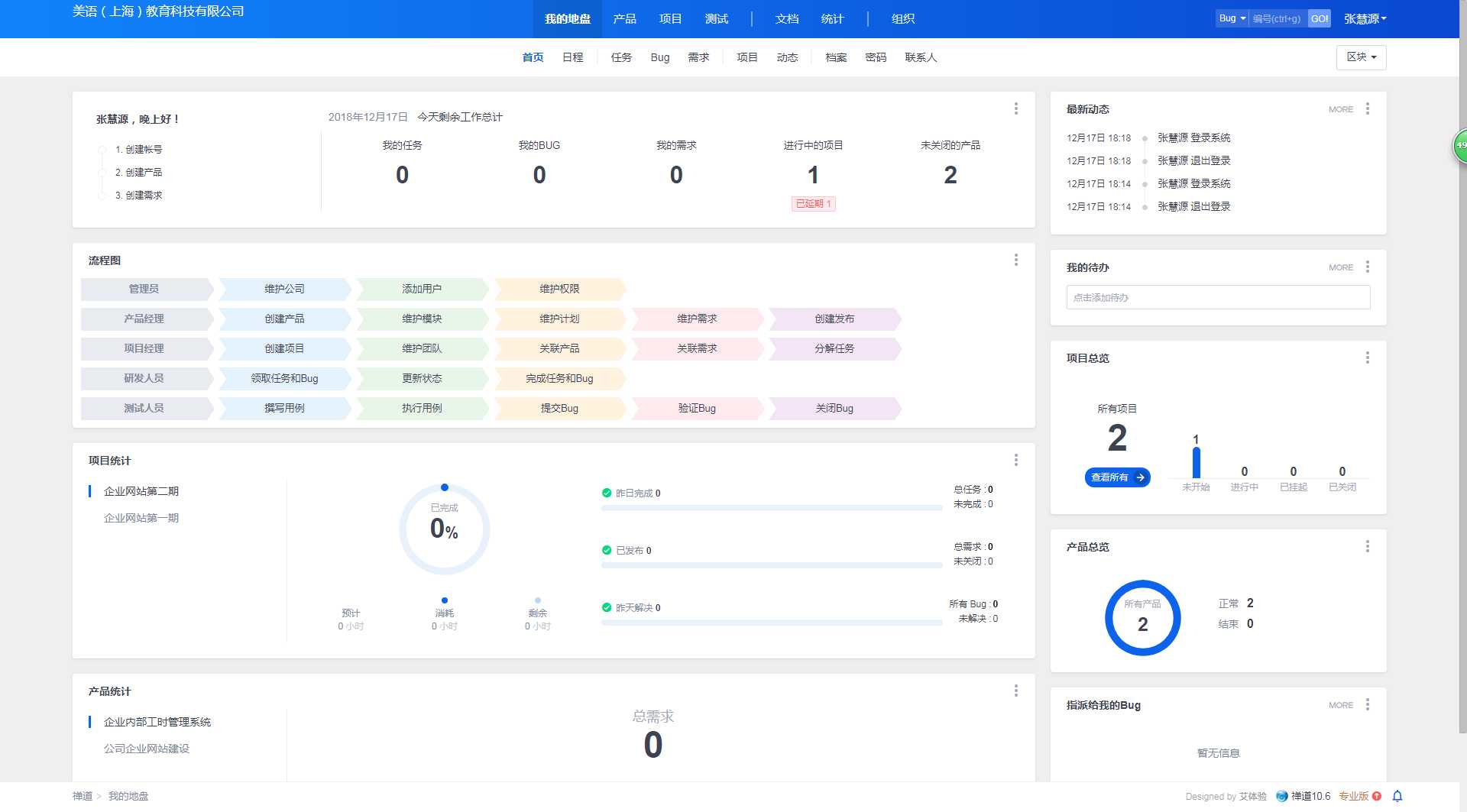Select 企业网站第二期 in project statistics
1467x812 pixels.
pyautogui.click(x=141, y=491)
